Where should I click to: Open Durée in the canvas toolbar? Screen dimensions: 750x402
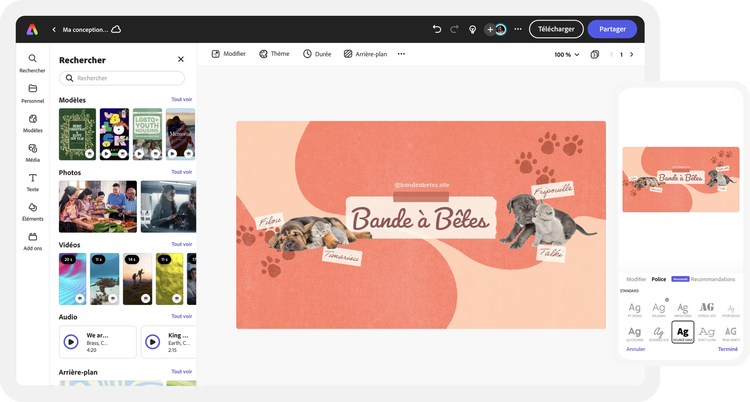[317, 54]
